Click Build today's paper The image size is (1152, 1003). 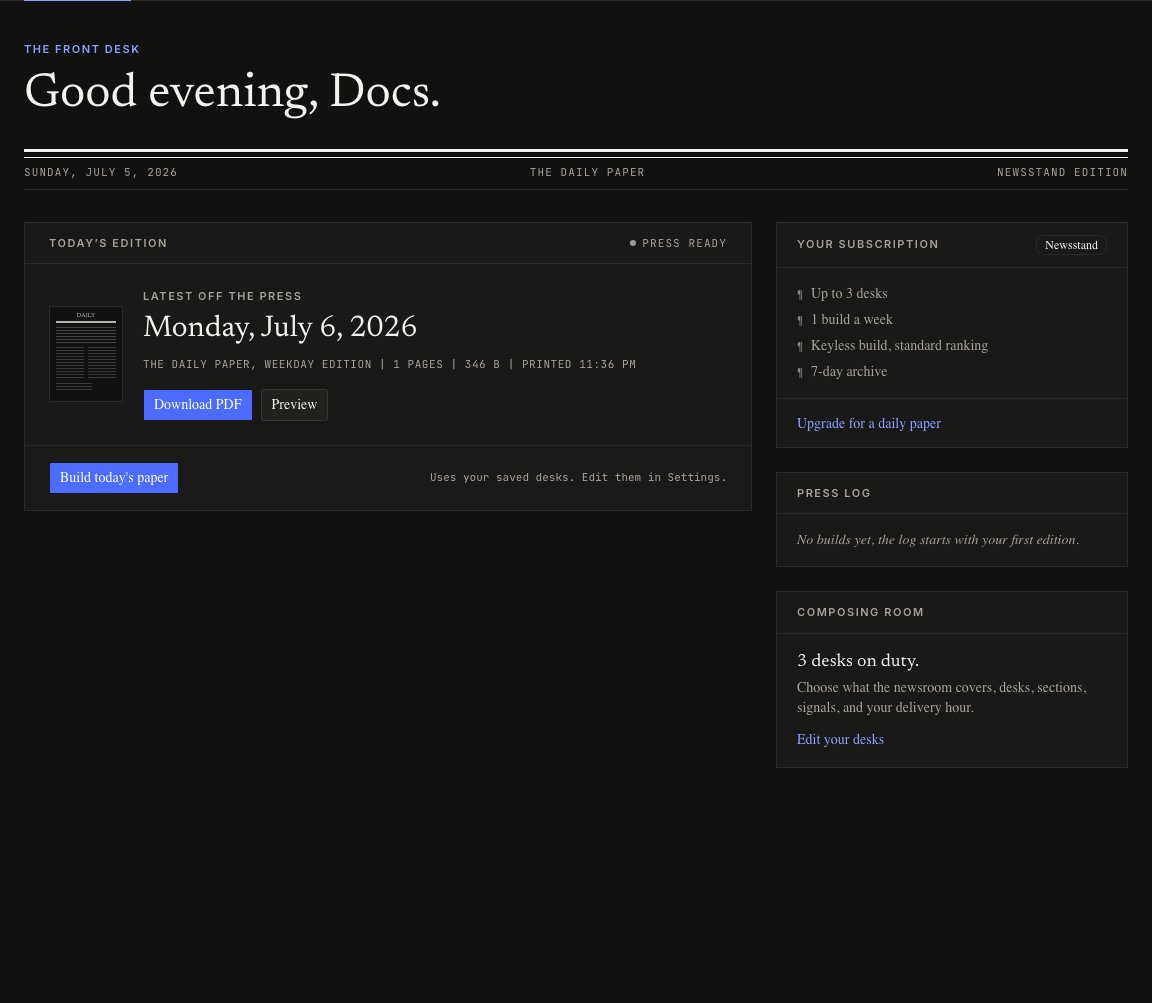pos(114,478)
